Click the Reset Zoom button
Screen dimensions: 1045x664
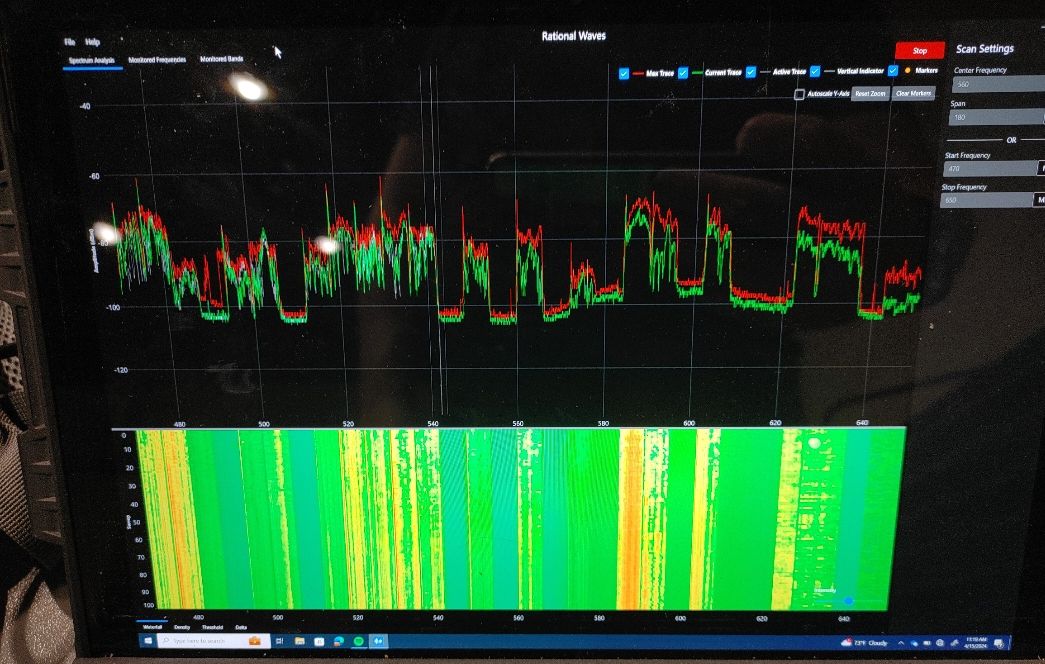point(870,93)
